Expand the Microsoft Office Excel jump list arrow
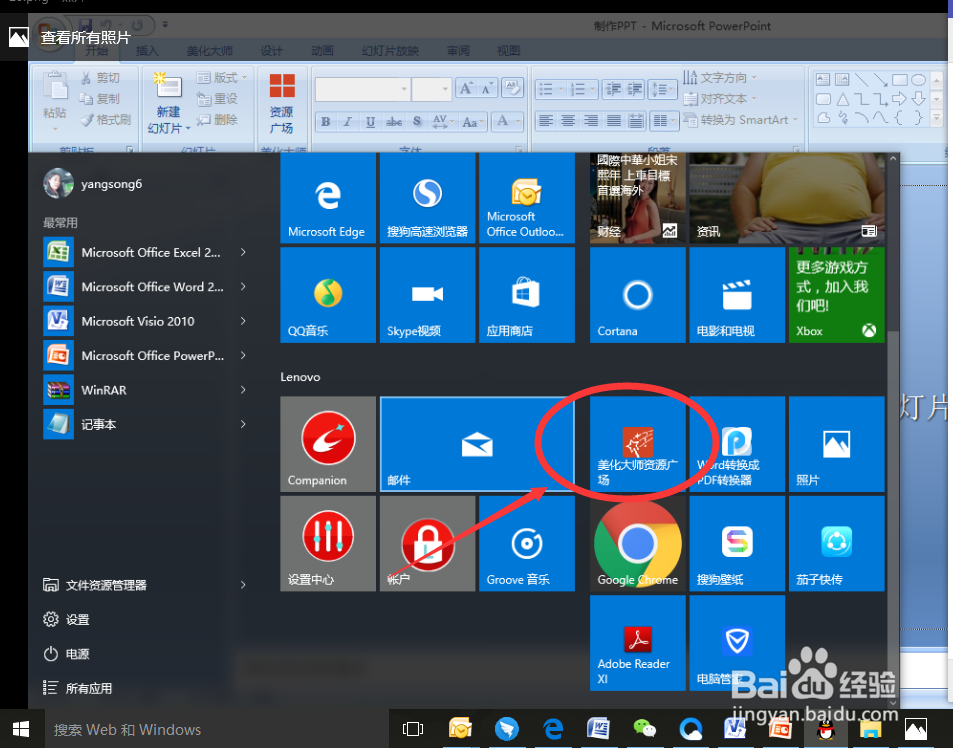 243,252
